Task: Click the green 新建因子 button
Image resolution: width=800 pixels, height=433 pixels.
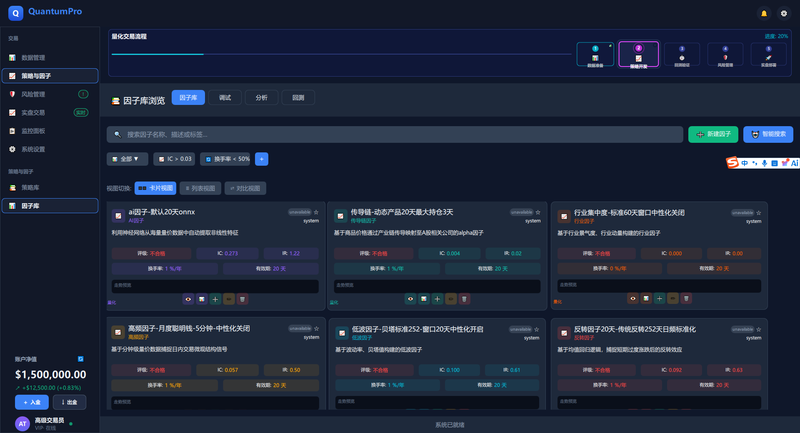Action: 713,134
